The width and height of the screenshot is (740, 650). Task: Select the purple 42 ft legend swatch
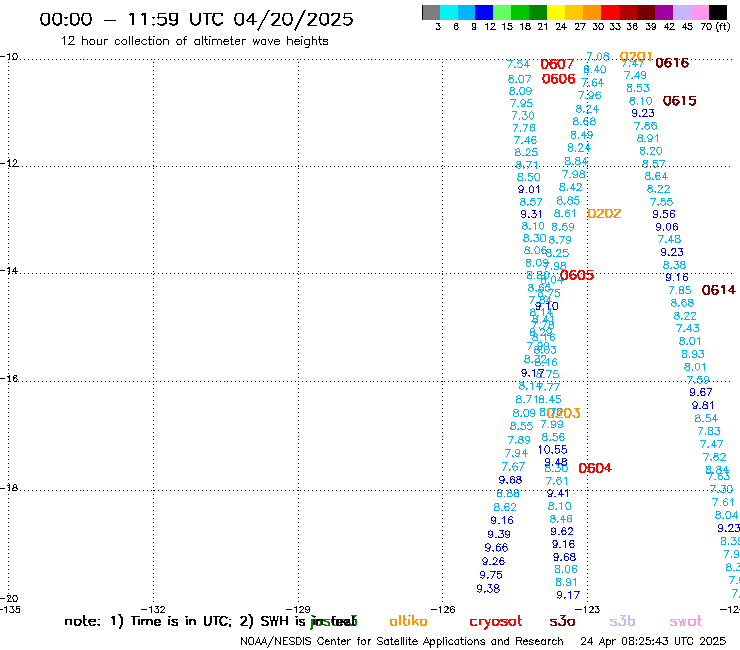[x=664, y=12]
